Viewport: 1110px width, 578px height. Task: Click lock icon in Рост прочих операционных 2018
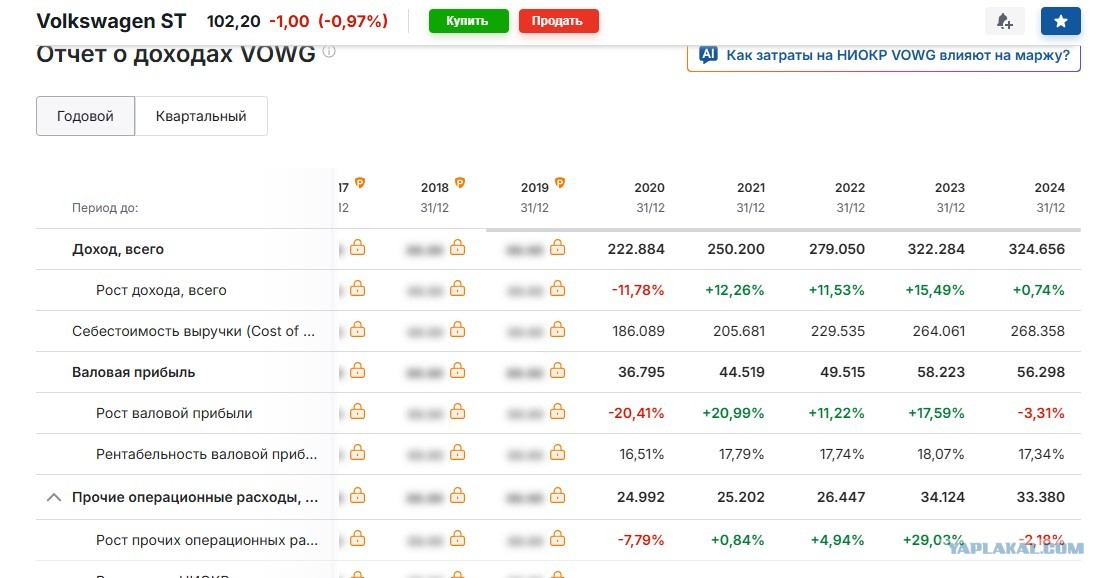point(458,539)
